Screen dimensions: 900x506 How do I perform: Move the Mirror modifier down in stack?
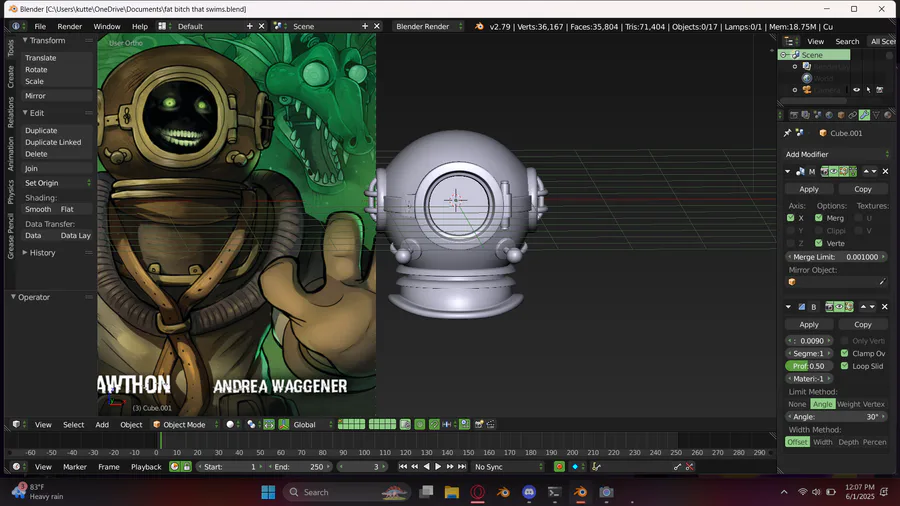pos(874,171)
